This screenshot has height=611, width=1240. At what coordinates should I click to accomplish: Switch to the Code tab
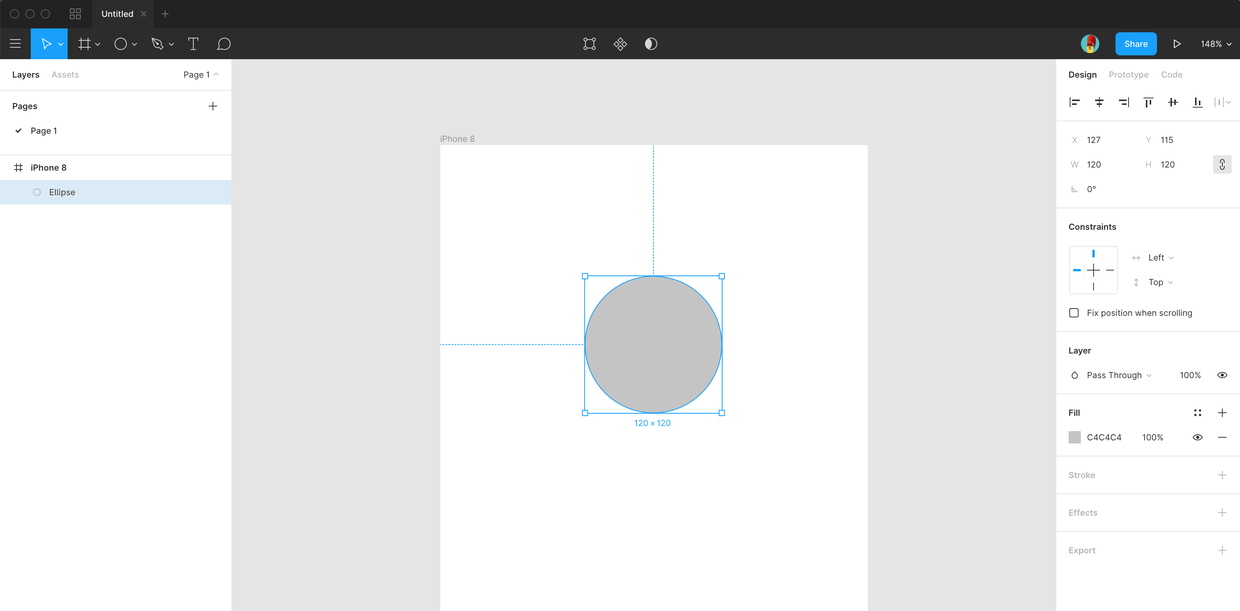pyautogui.click(x=1172, y=75)
